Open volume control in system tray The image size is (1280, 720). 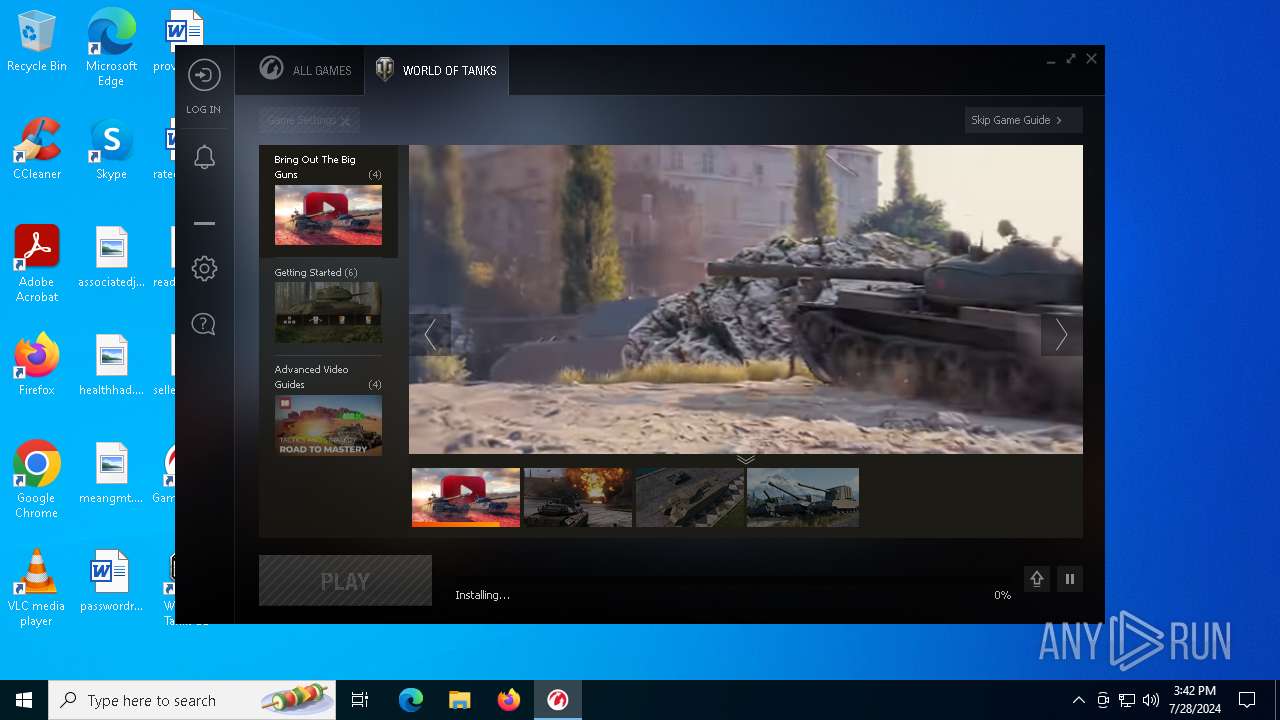(1151, 700)
